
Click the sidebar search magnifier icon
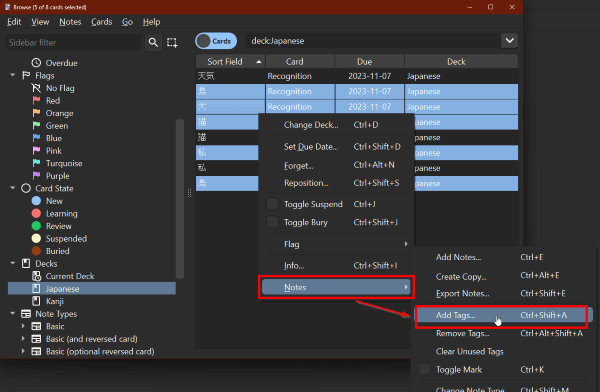153,42
